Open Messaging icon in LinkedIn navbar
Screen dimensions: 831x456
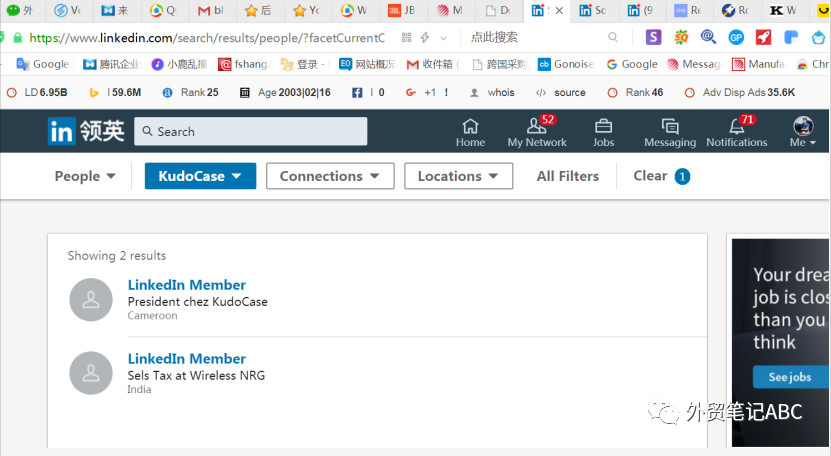click(x=670, y=133)
